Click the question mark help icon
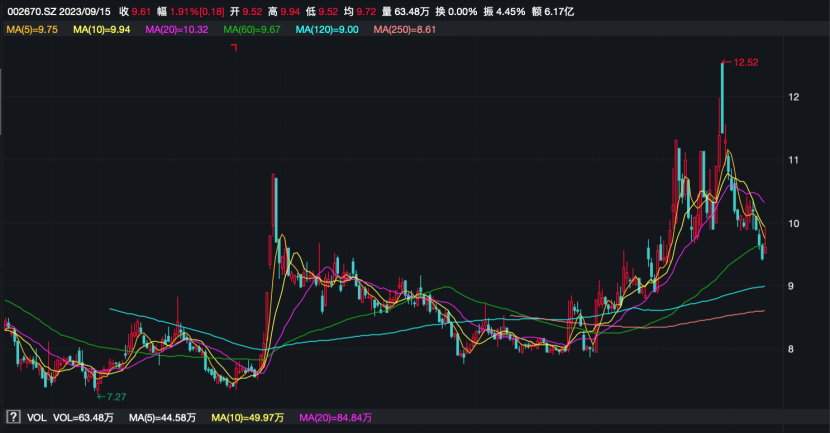 (x=13, y=417)
